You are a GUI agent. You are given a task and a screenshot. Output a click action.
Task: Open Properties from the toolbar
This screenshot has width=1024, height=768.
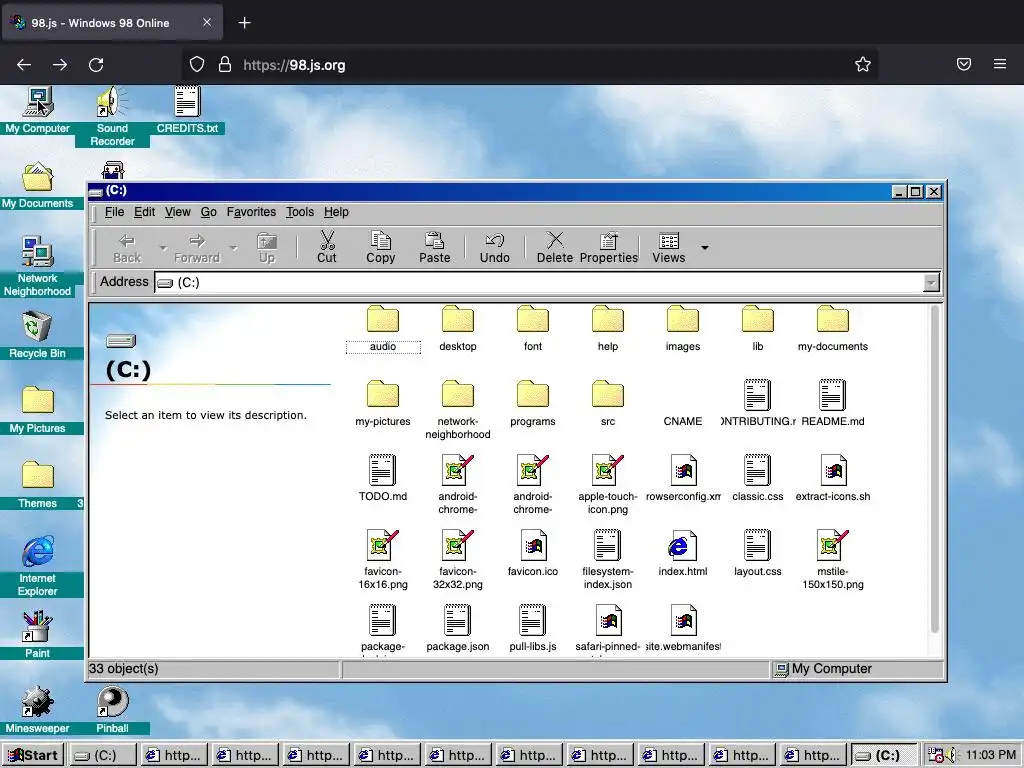[x=609, y=247]
